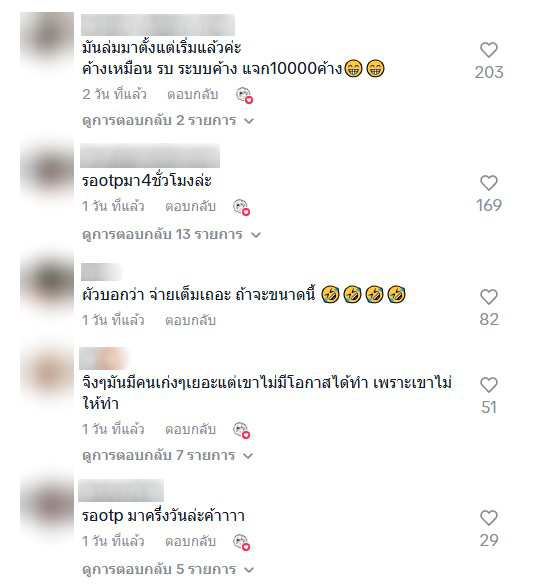
Task: Click creator-liked badge on 2-day-old comment
Action: click(x=245, y=95)
